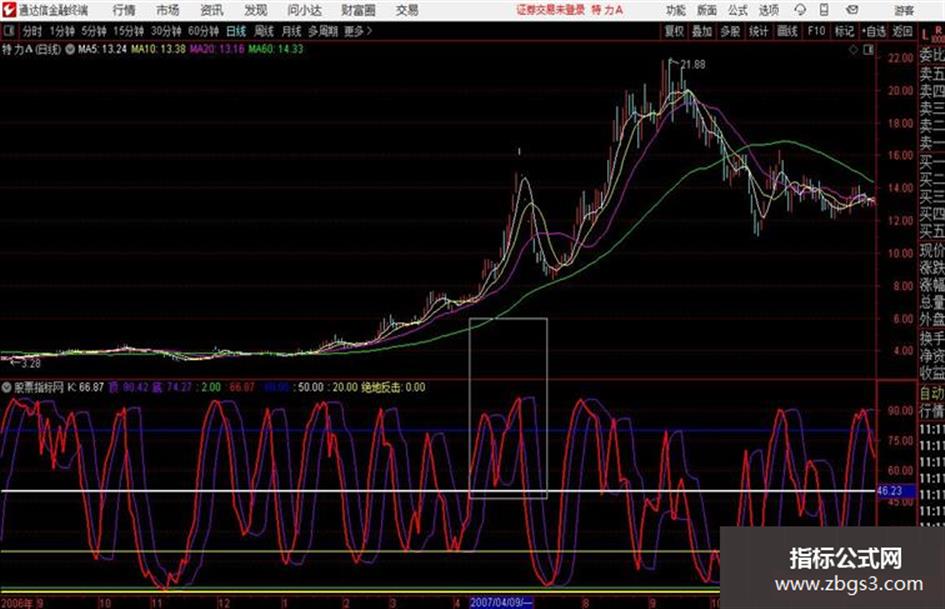The image size is (945, 609).
Task: Open the 多周期 multi-period view
Action: tap(322, 31)
